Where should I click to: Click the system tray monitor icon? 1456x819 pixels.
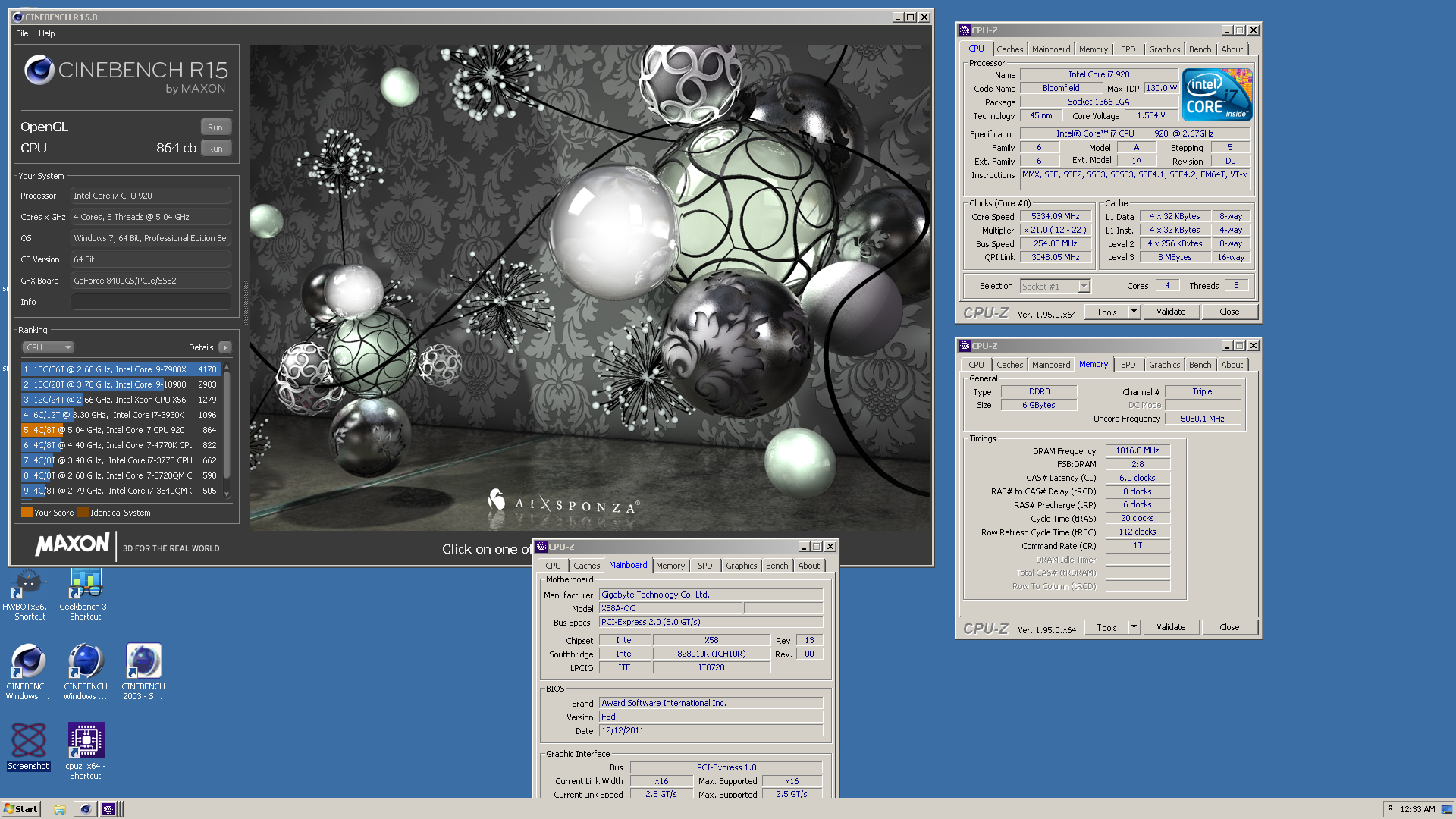tap(1446, 809)
